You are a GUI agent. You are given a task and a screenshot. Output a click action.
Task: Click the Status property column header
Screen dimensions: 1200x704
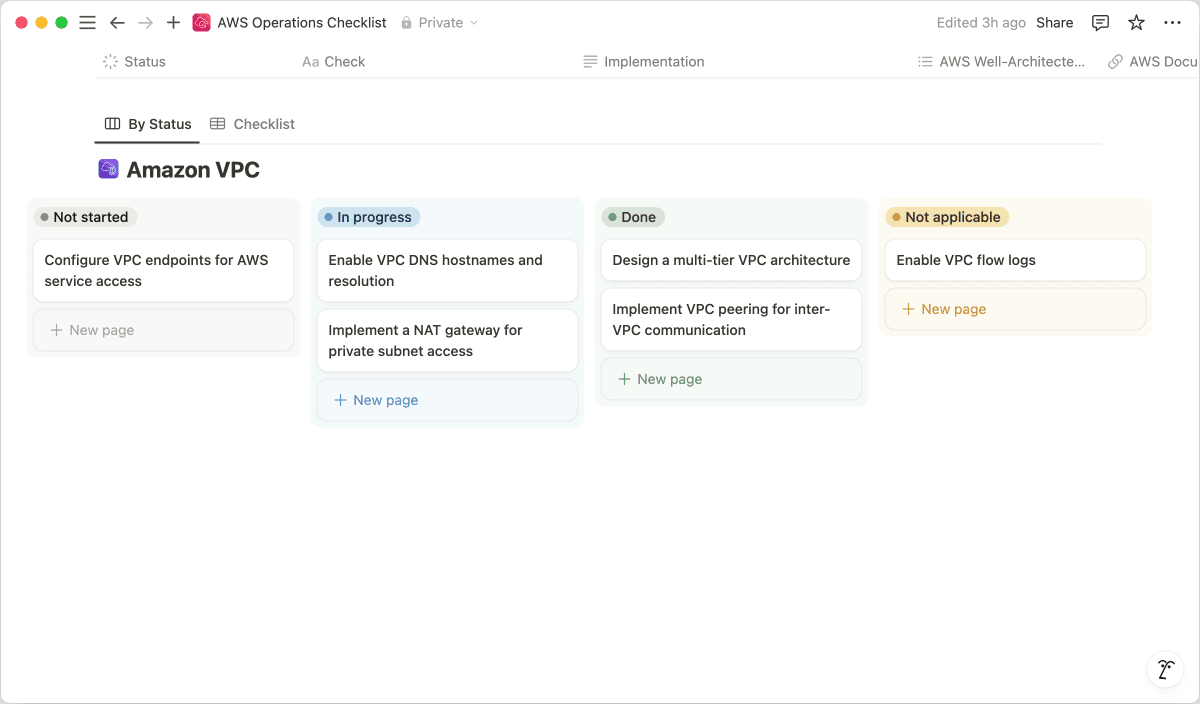pos(134,61)
